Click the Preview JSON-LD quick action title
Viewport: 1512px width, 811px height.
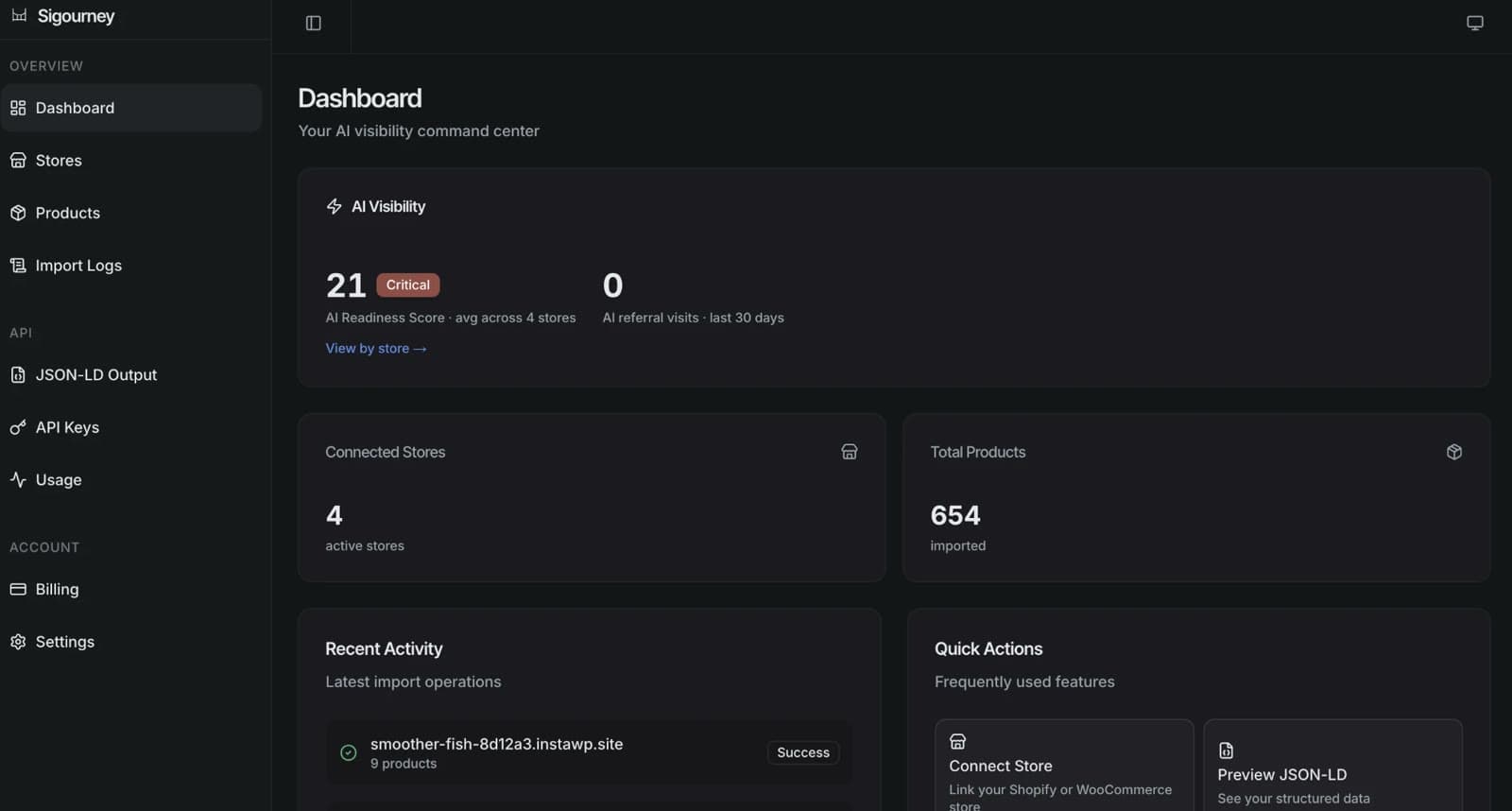pos(1282,774)
